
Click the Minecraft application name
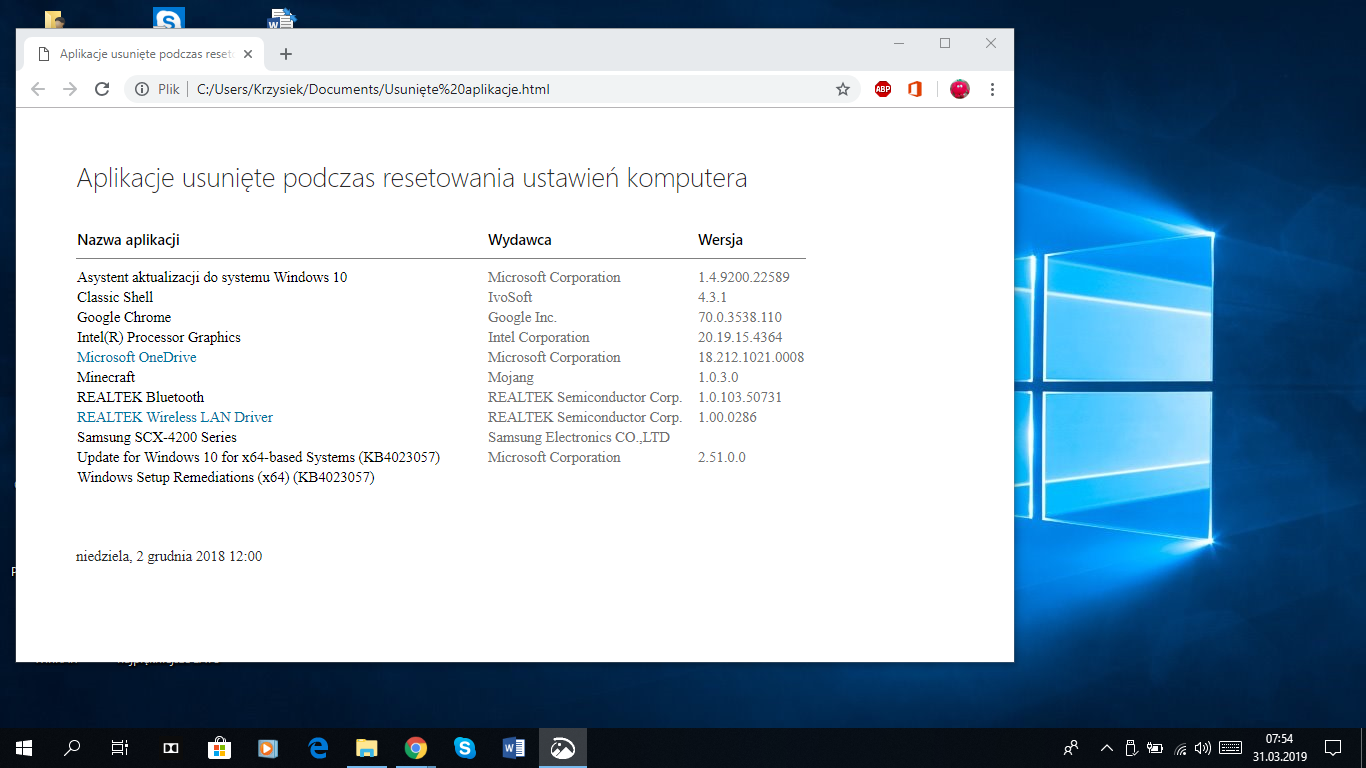(106, 377)
